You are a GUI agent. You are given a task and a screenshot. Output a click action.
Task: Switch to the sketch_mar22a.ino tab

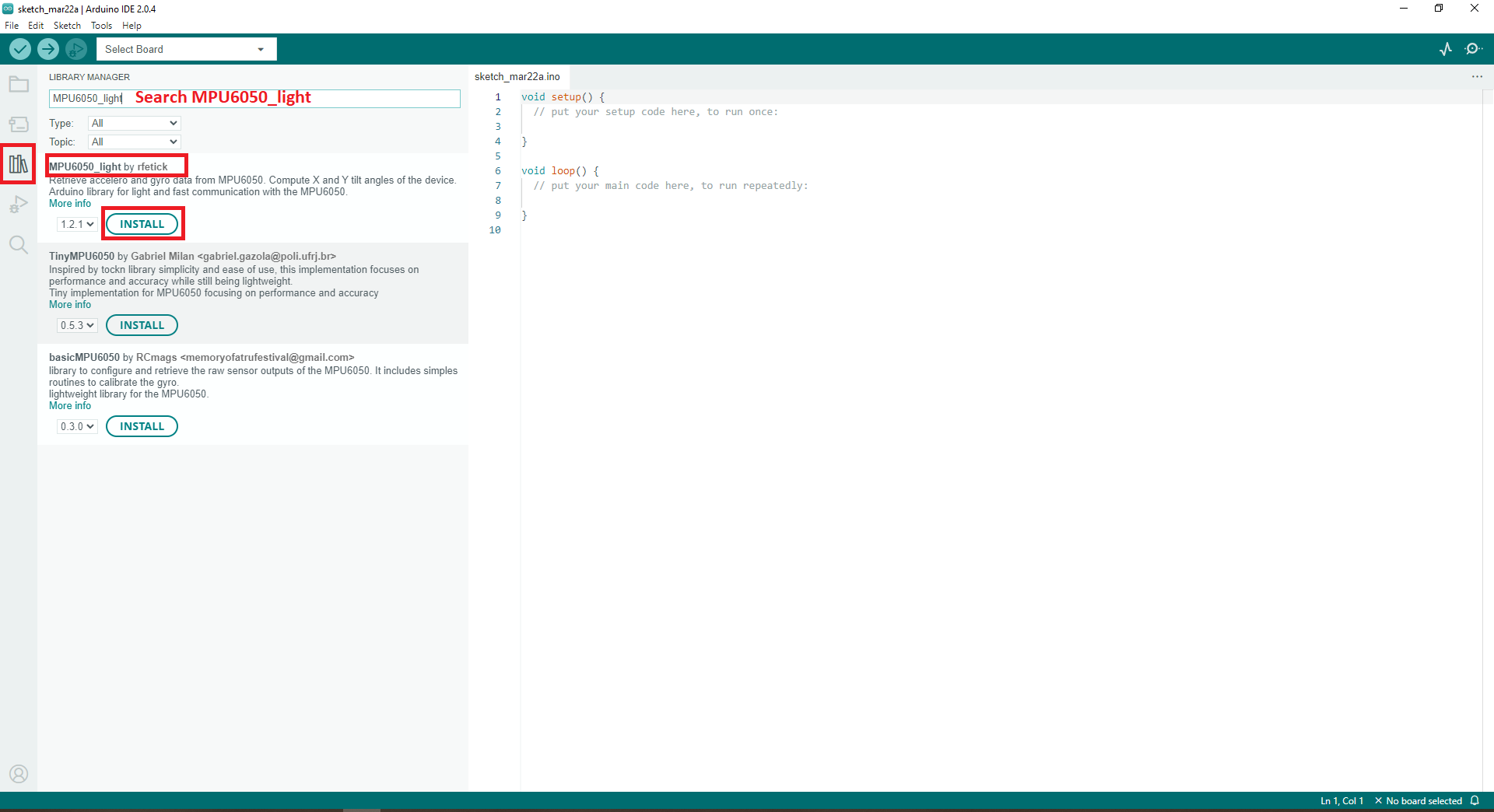point(517,76)
